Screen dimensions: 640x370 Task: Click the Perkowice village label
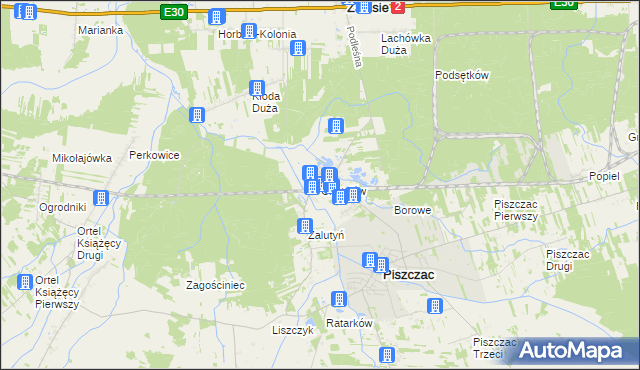click(154, 155)
